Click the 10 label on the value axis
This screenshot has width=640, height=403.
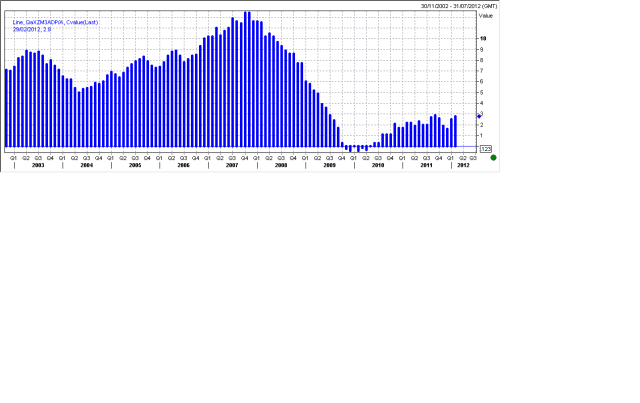[483, 39]
